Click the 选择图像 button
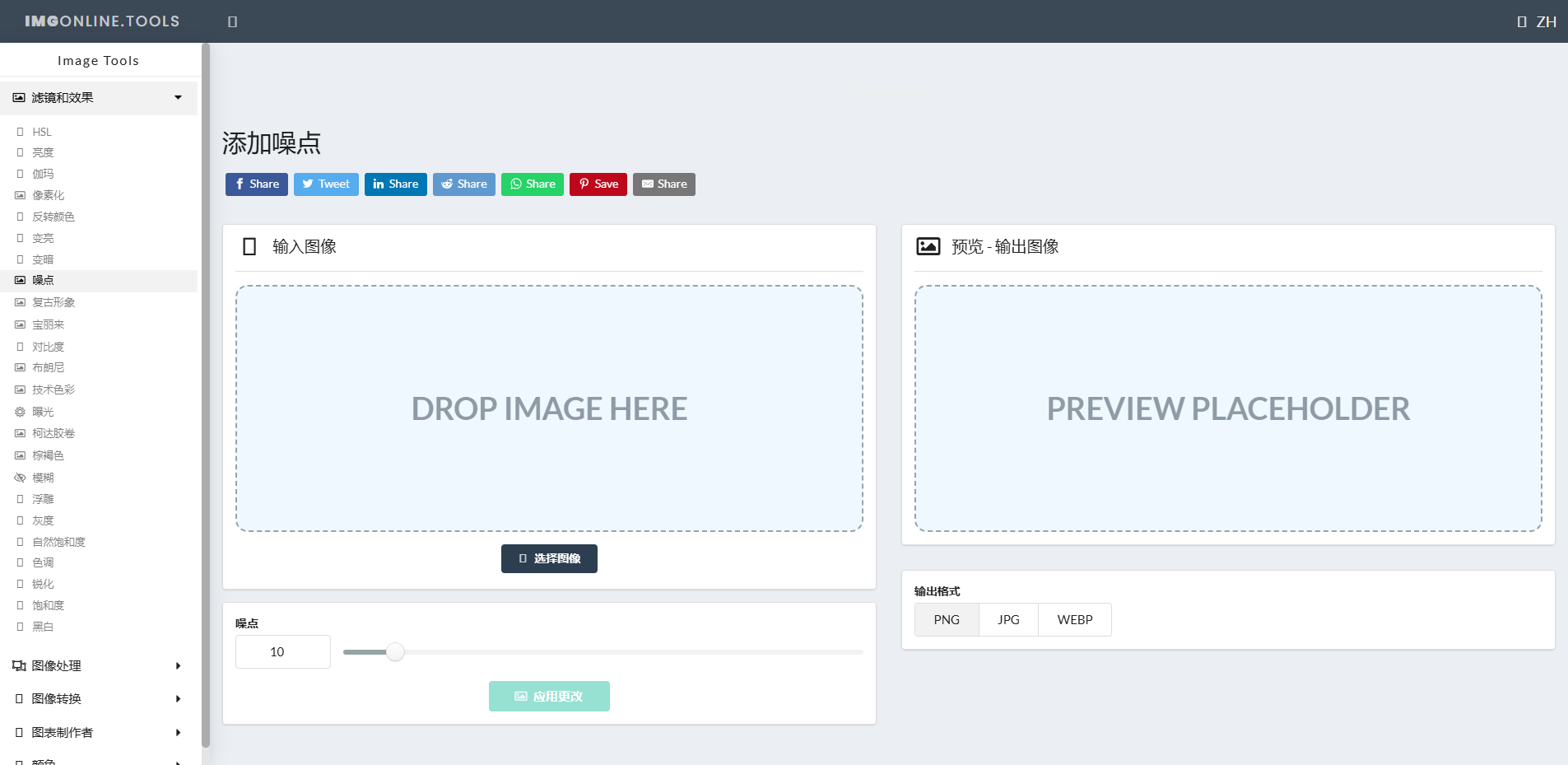This screenshot has height=765, width=1568. (549, 558)
